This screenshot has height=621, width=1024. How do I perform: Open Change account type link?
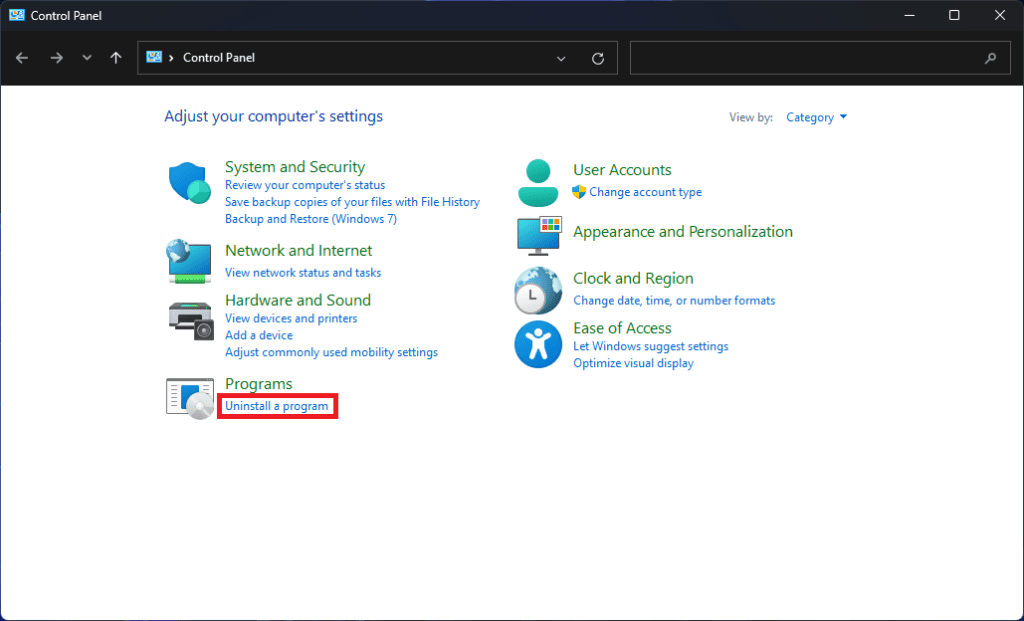coord(645,192)
